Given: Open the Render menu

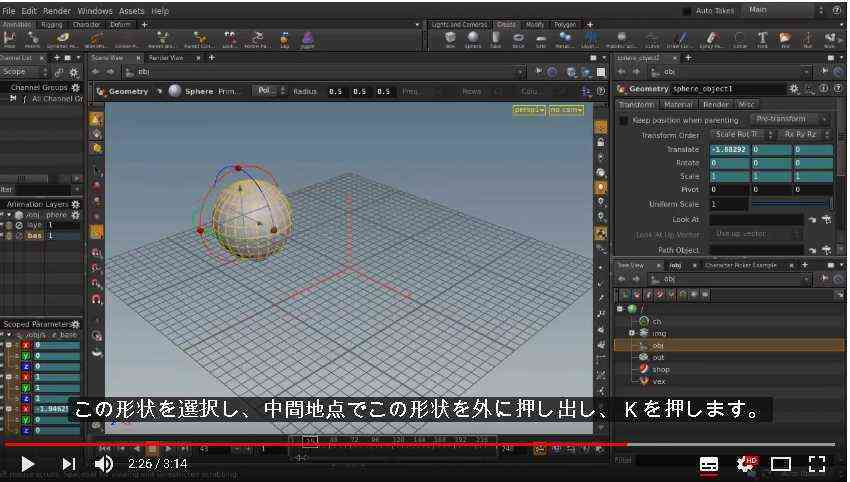Looking at the screenshot, I should (x=57, y=11).
